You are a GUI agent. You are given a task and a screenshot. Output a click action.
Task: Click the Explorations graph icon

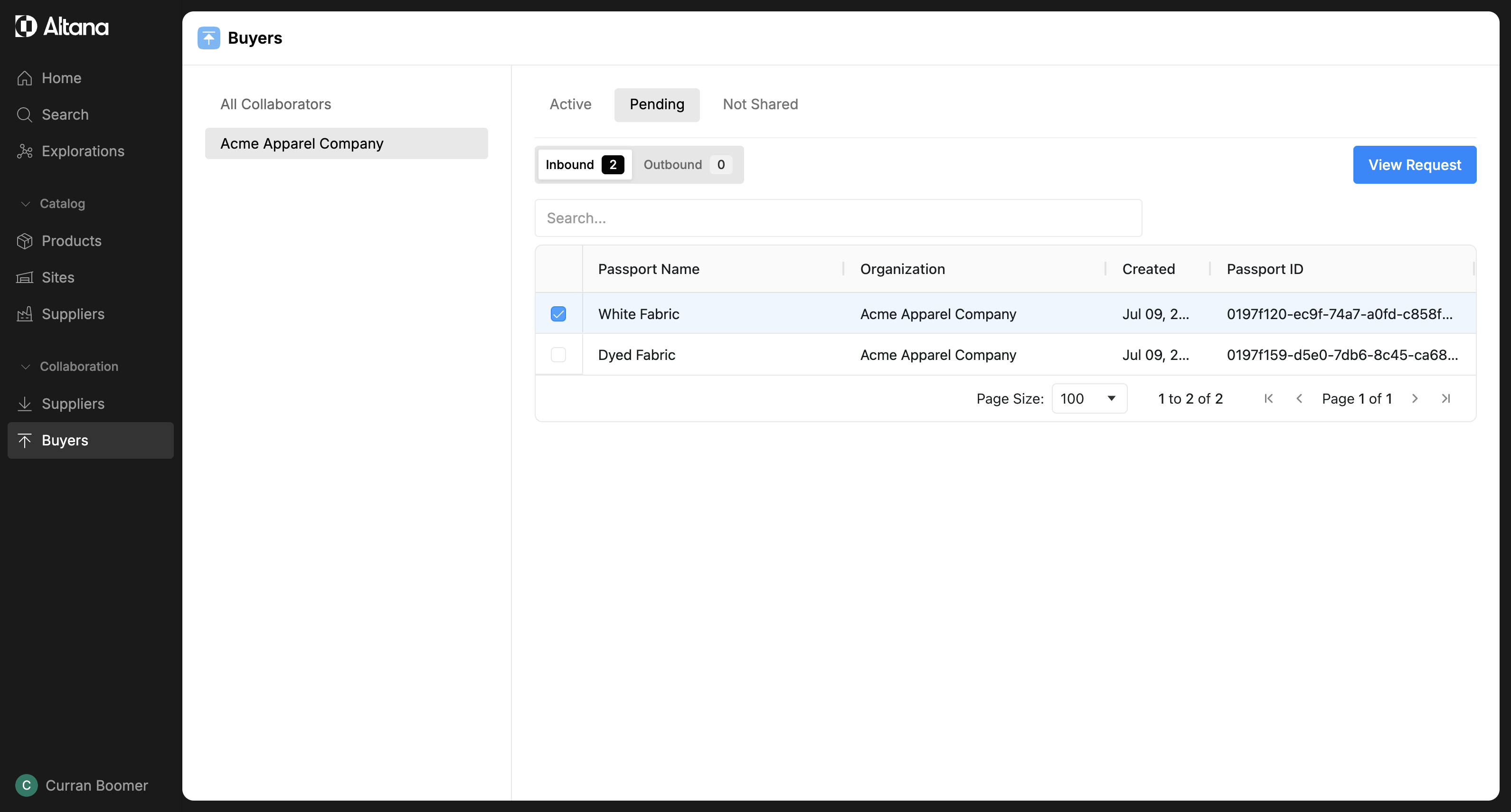click(x=25, y=151)
